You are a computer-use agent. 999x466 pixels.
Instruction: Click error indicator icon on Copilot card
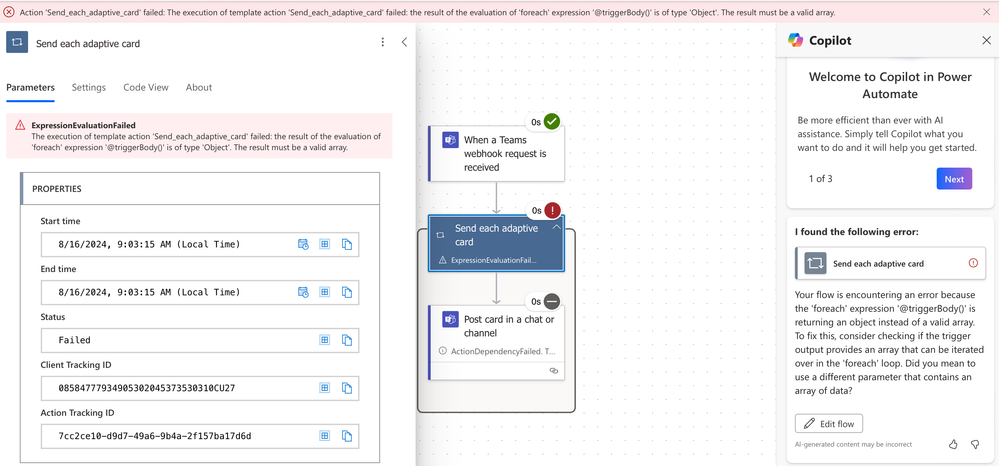point(973,263)
